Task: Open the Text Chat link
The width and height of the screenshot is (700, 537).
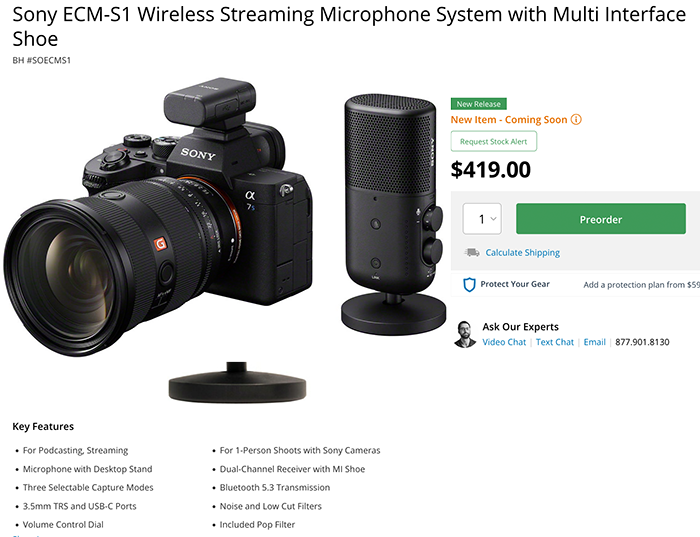Action: (554, 342)
